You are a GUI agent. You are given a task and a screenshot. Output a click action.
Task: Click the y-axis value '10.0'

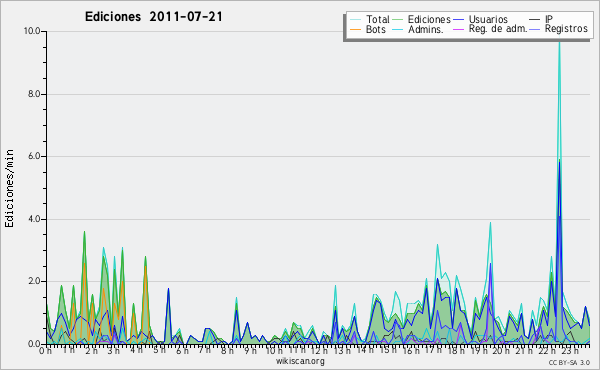pos(32,31)
